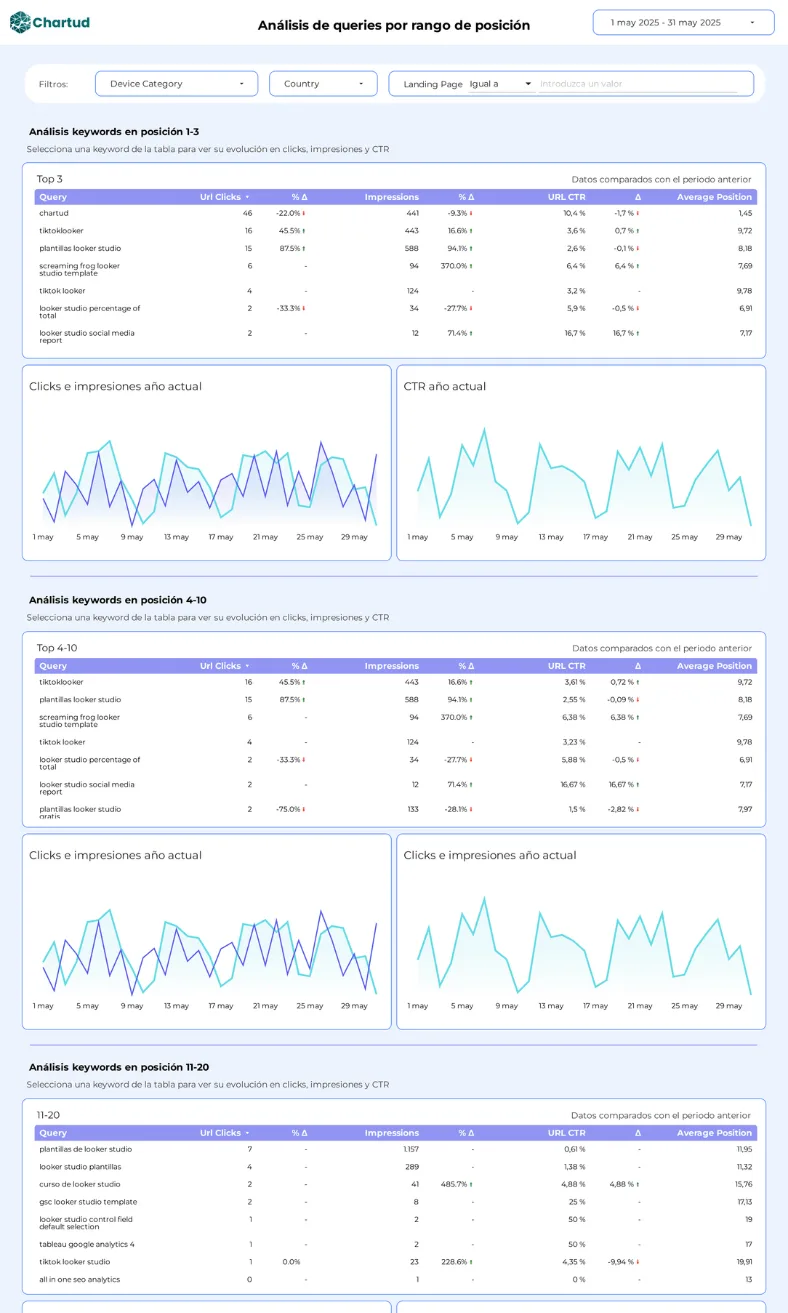Sort Top 3 table by URL CTR header
The height and width of the screenshot is (1313, 788).
[x=566, y=197]
